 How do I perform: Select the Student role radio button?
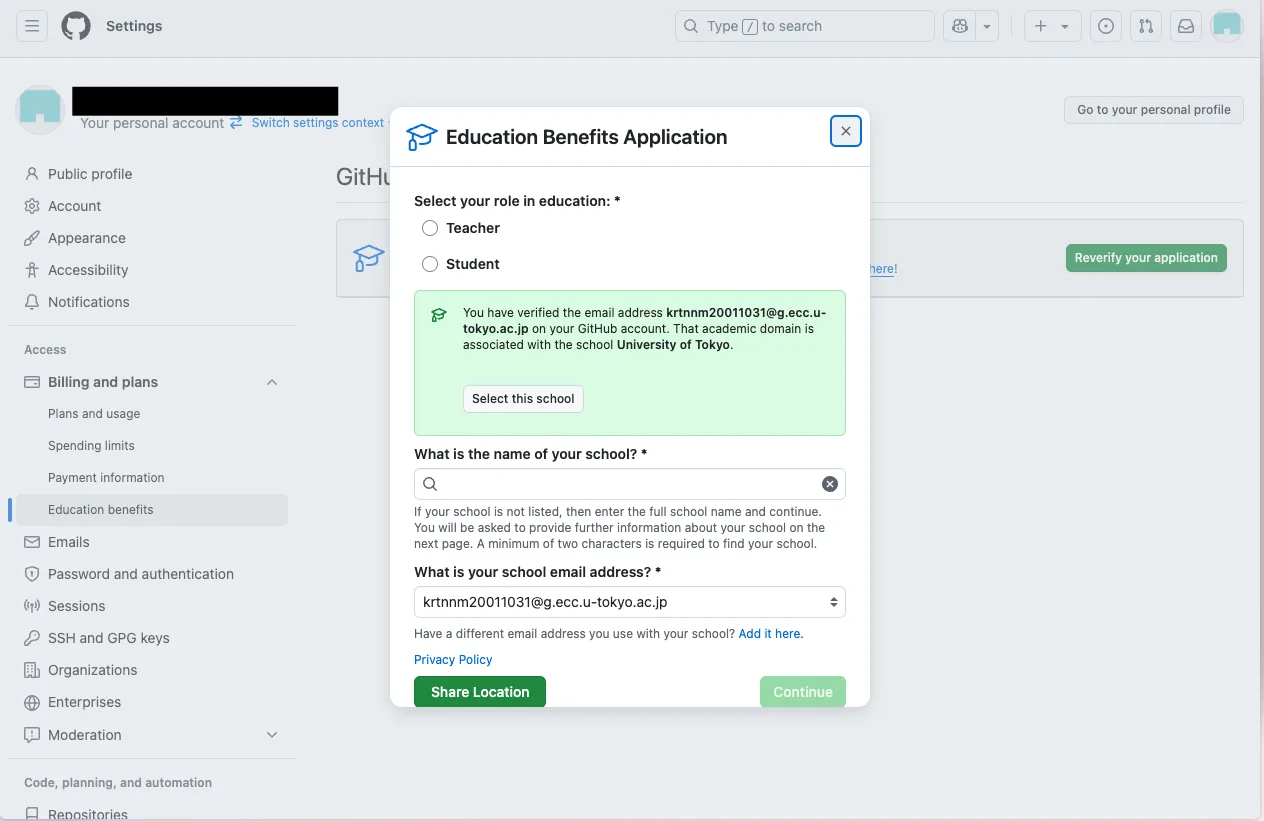tap(430, 264)
